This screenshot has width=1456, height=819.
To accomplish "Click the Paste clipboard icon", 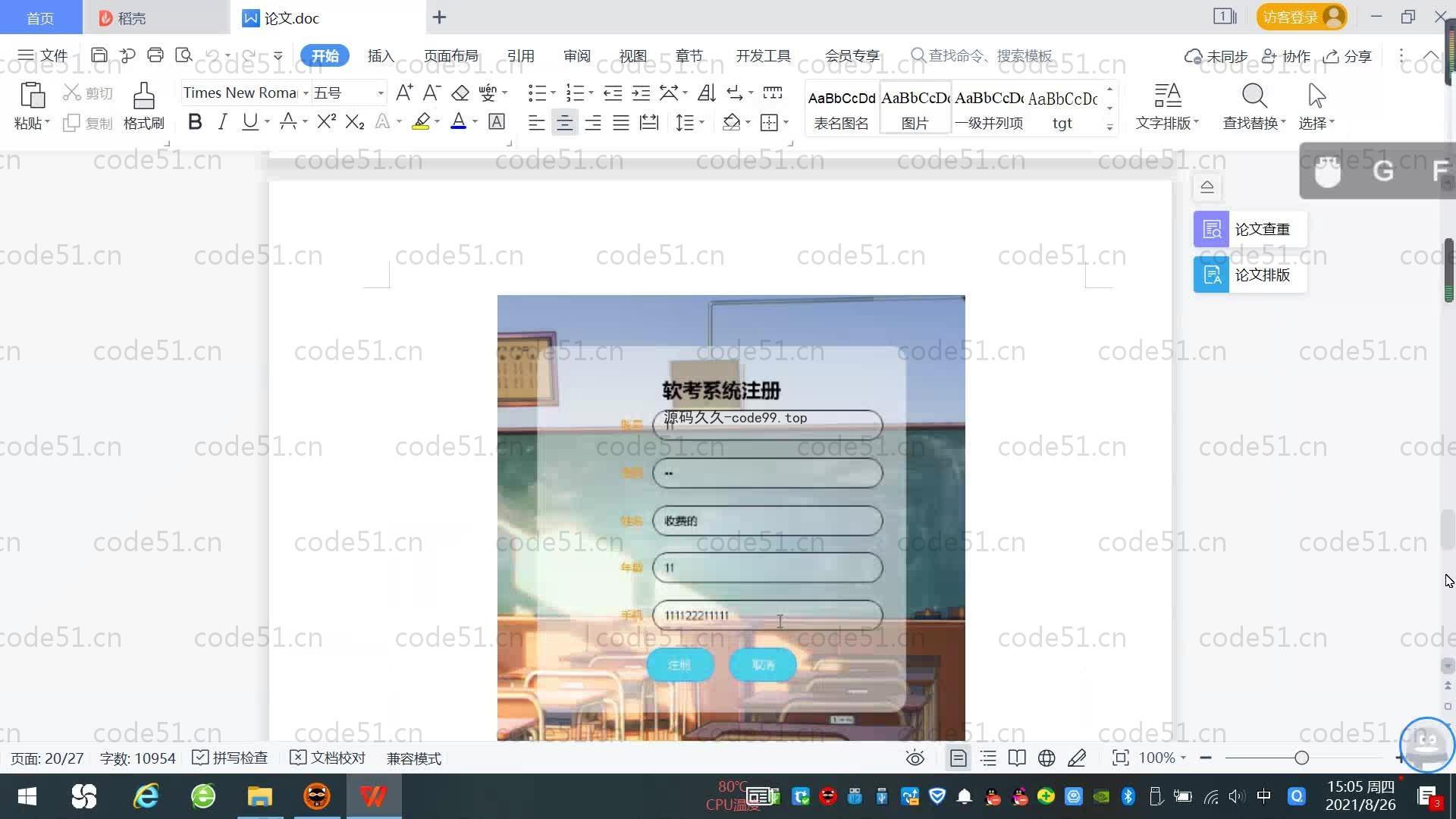I will pos(32,96).
